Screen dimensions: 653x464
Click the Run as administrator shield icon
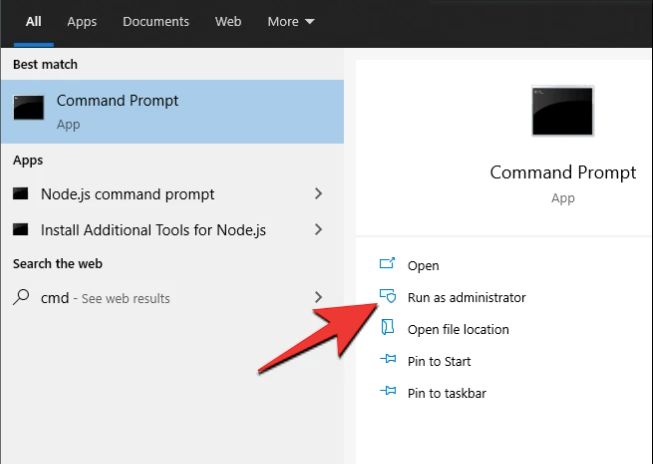[x=387, y=296]
